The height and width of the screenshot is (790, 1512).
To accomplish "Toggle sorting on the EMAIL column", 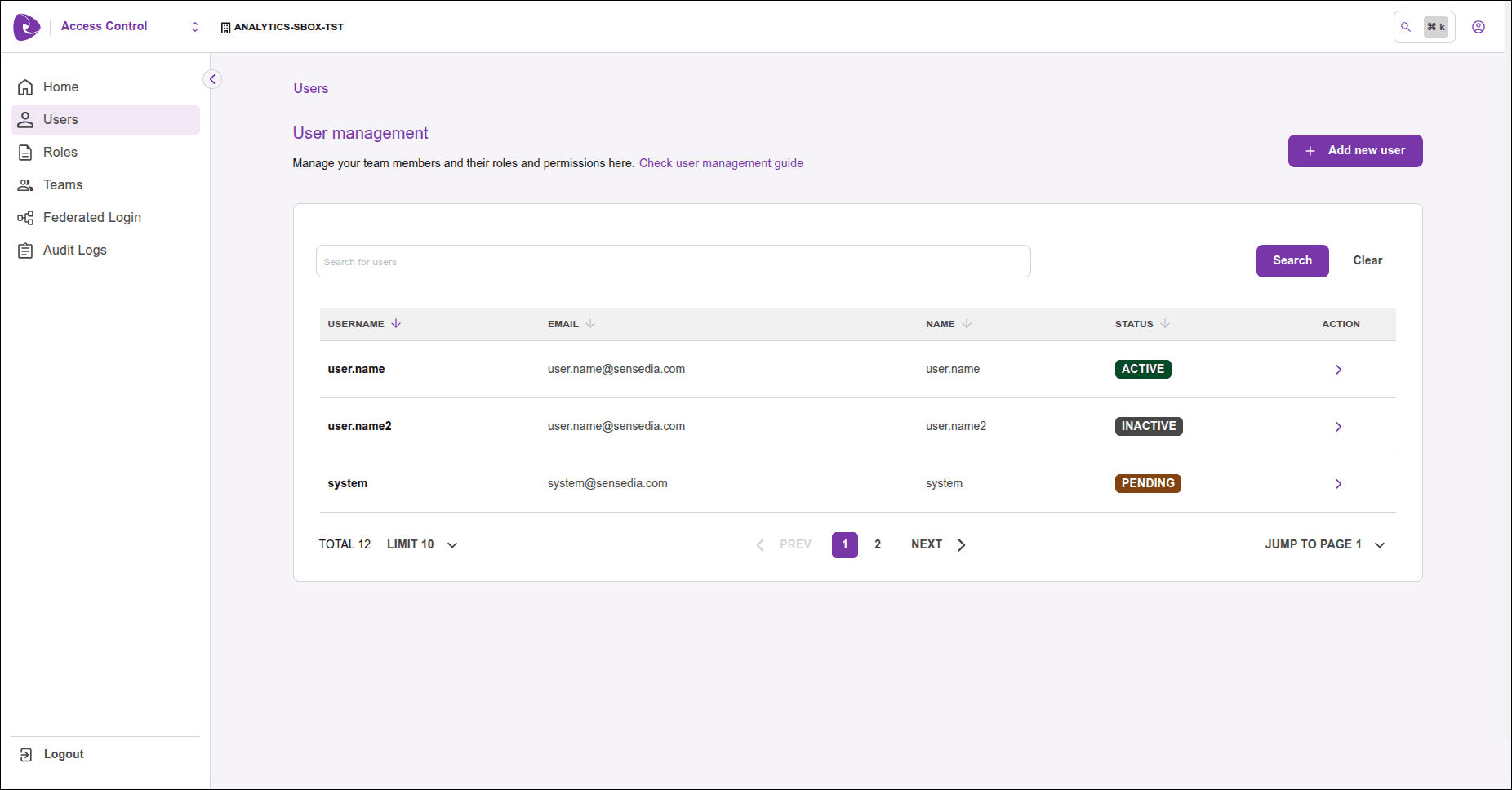I will click(x=591, y=323).
